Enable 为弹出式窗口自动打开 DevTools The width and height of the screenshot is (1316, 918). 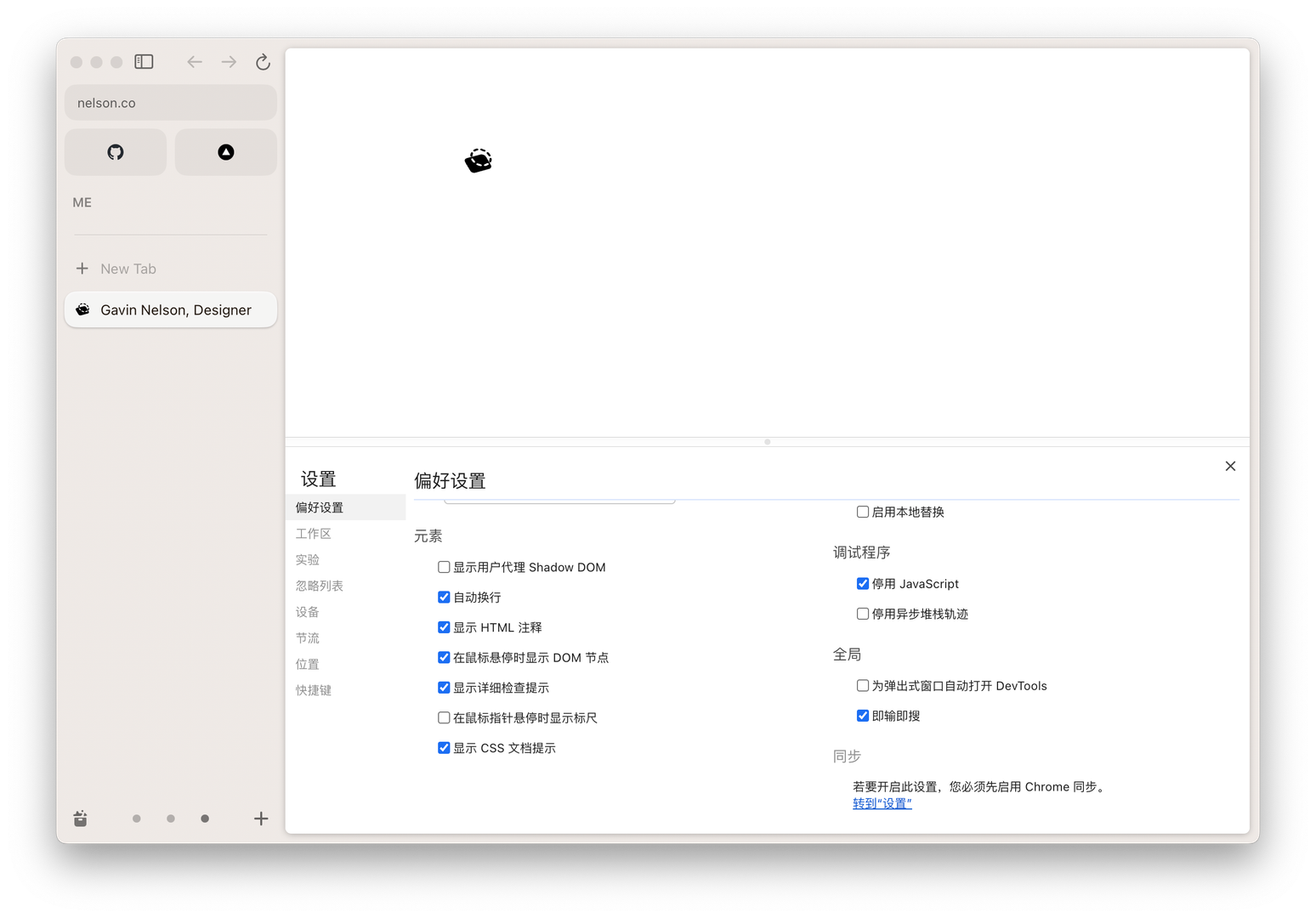click(863, 686)
